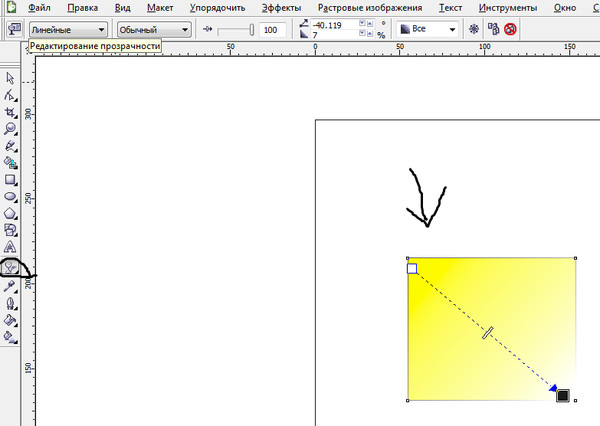The height and width of the screenshot is (426, 600).
Task: Open the Эффекты menu
Action: (281, 8)
